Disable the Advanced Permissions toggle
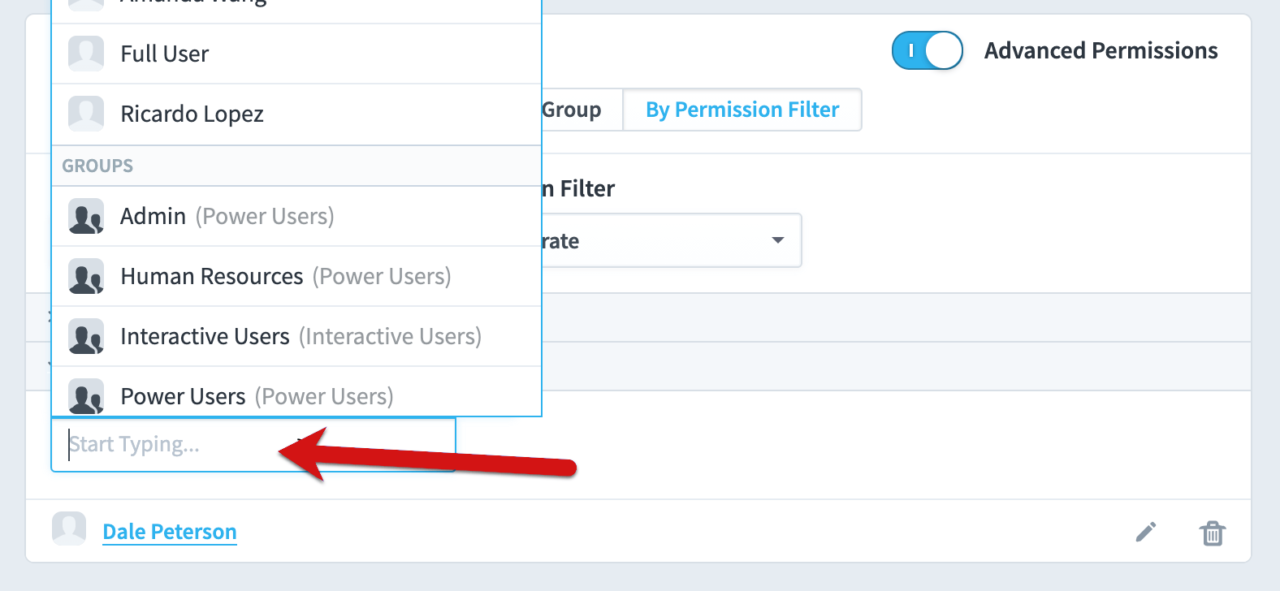Image resolution: width=1280 pixels, height=591 pixels. coord(927,50)
